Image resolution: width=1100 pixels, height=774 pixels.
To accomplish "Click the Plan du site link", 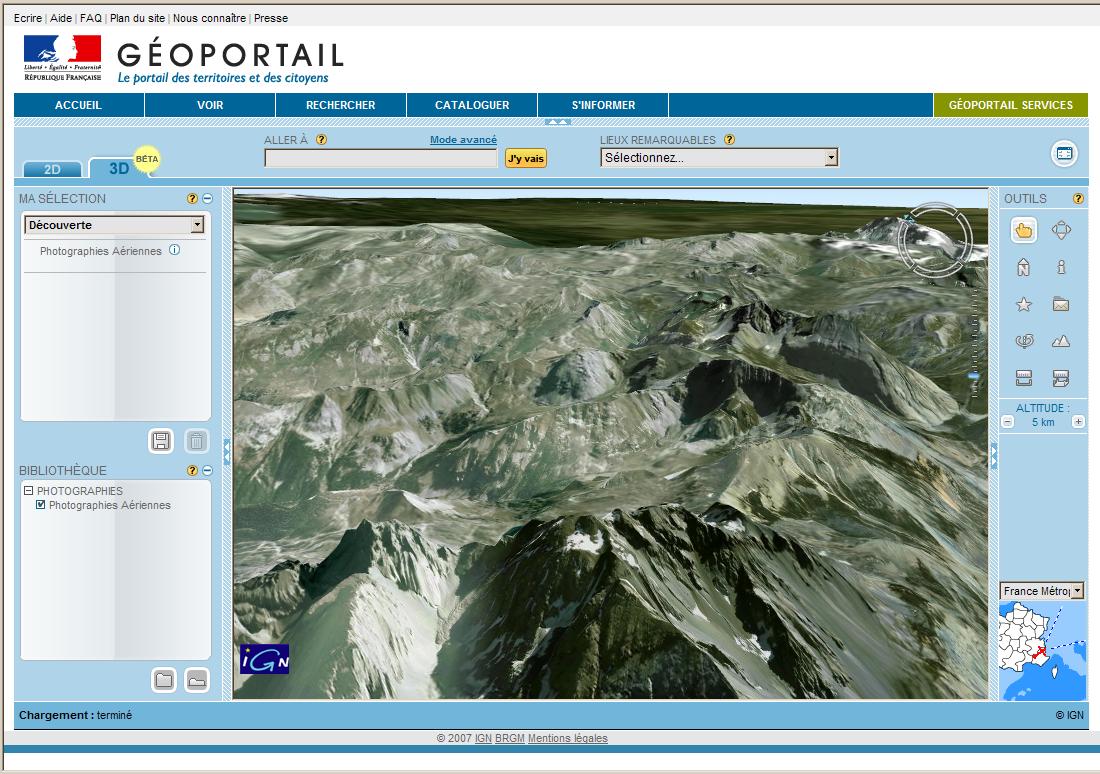I will pos(138,18).
